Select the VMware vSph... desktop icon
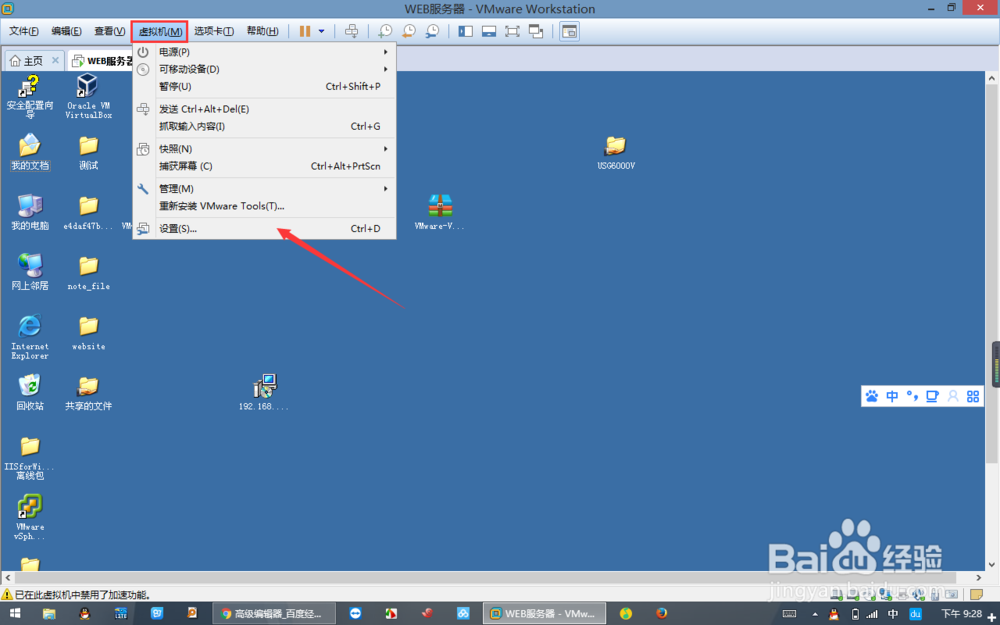 coord(30,518)
